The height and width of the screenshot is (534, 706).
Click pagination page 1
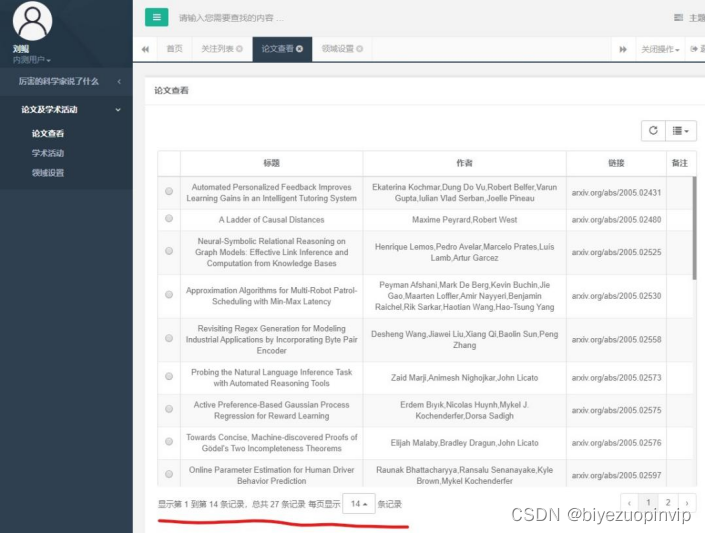[648, 502]
